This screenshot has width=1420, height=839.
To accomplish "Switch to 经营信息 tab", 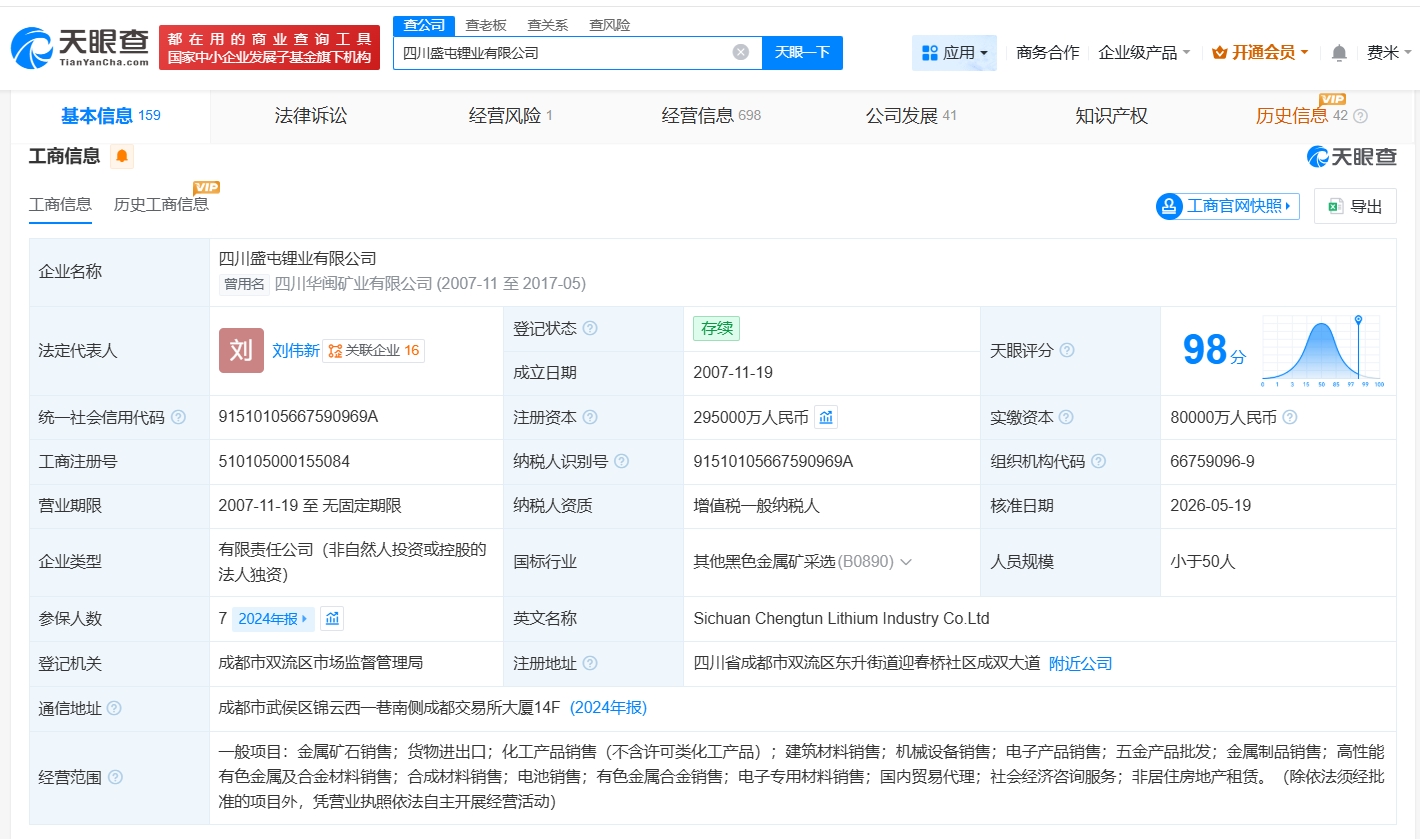I will pyautogui.click(x=711, y=116).
